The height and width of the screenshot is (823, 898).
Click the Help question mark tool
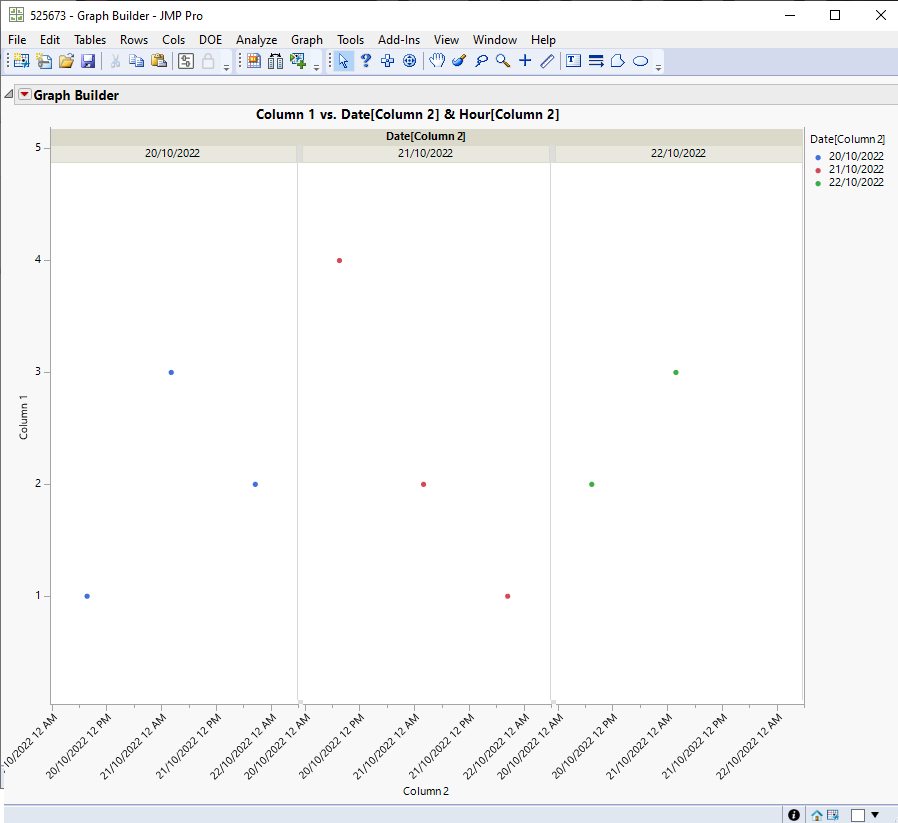(366, 61)
